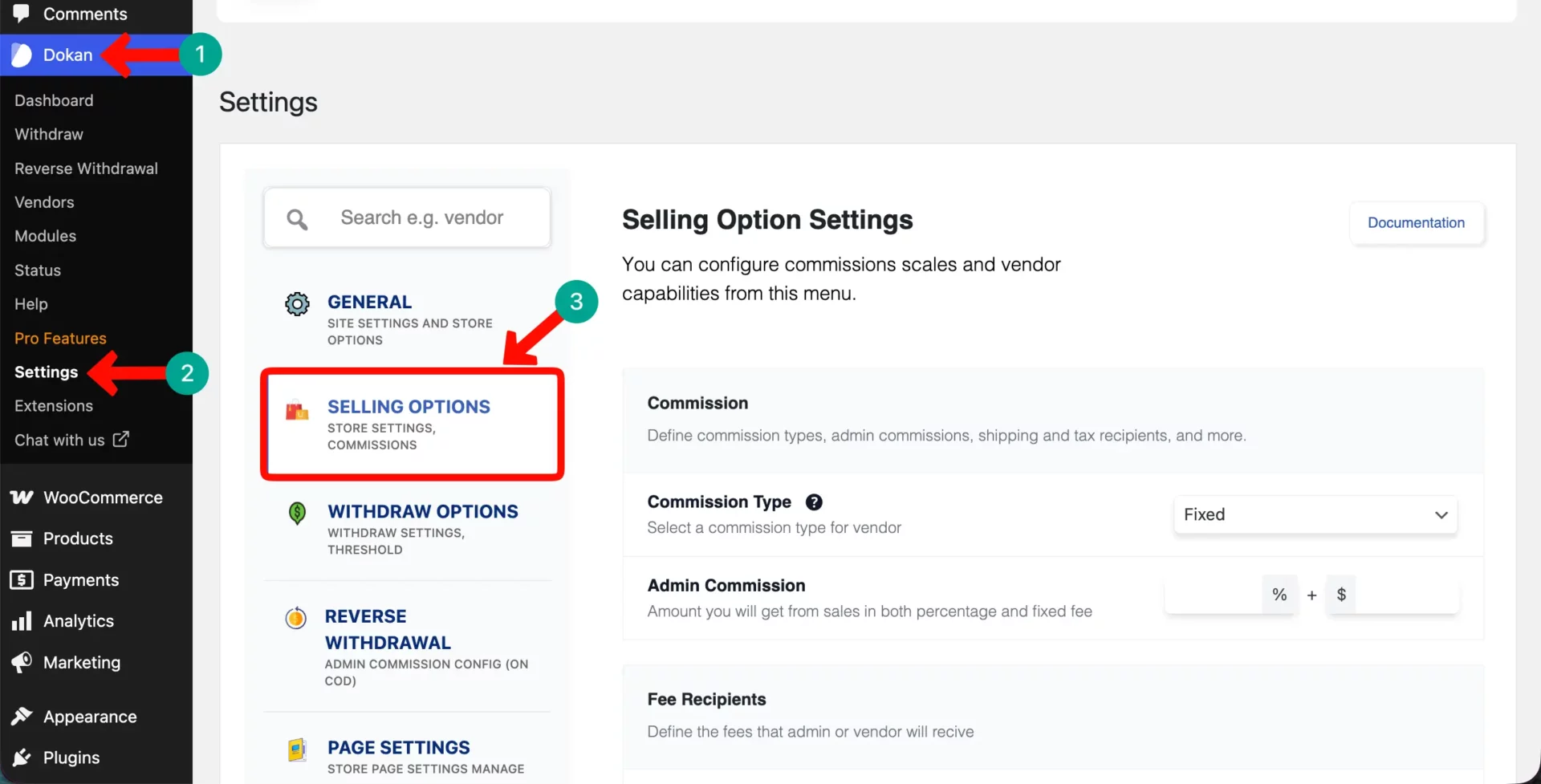Click the external link icon beside Chat with us
Viewport: 1541px width, 784px height.
(x=121, y=439)
